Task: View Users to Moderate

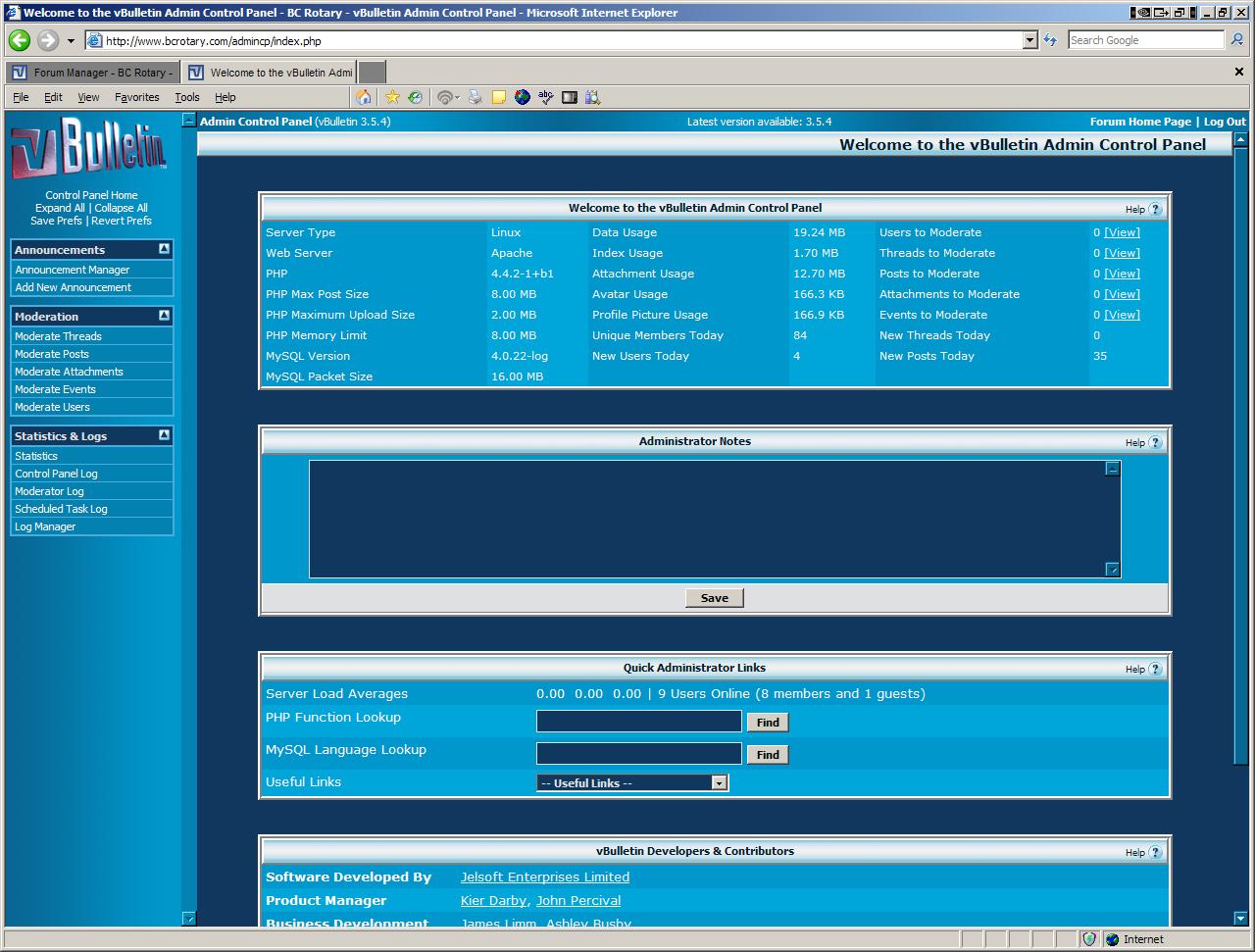Action: click(1122, 232)
